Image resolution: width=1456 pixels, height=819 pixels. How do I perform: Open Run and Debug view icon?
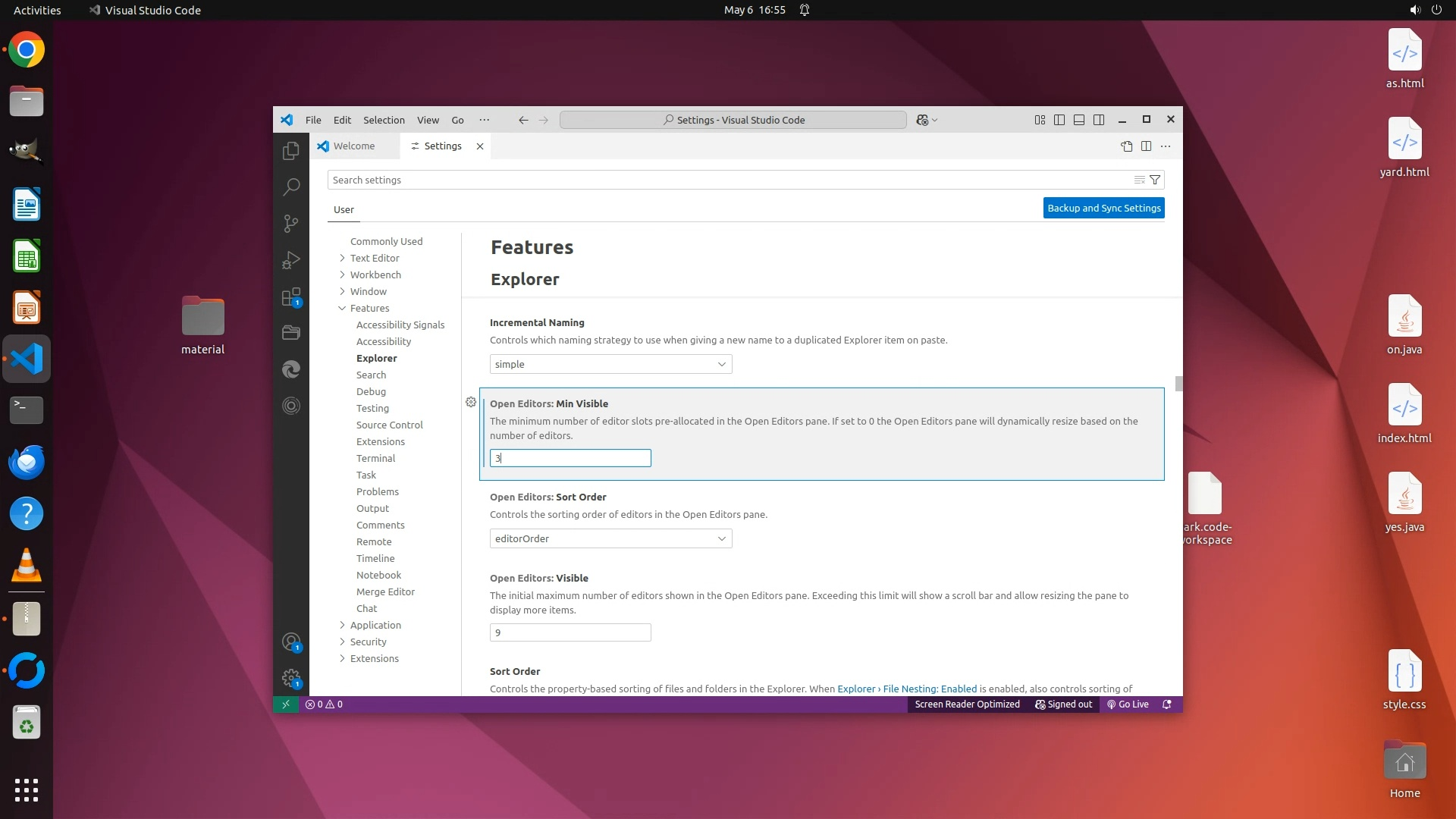click(291, 260)
